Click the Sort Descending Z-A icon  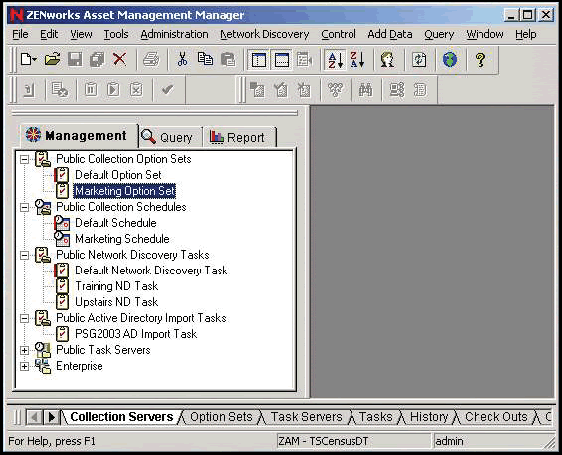pyautogui.click(x=357, y=60)
